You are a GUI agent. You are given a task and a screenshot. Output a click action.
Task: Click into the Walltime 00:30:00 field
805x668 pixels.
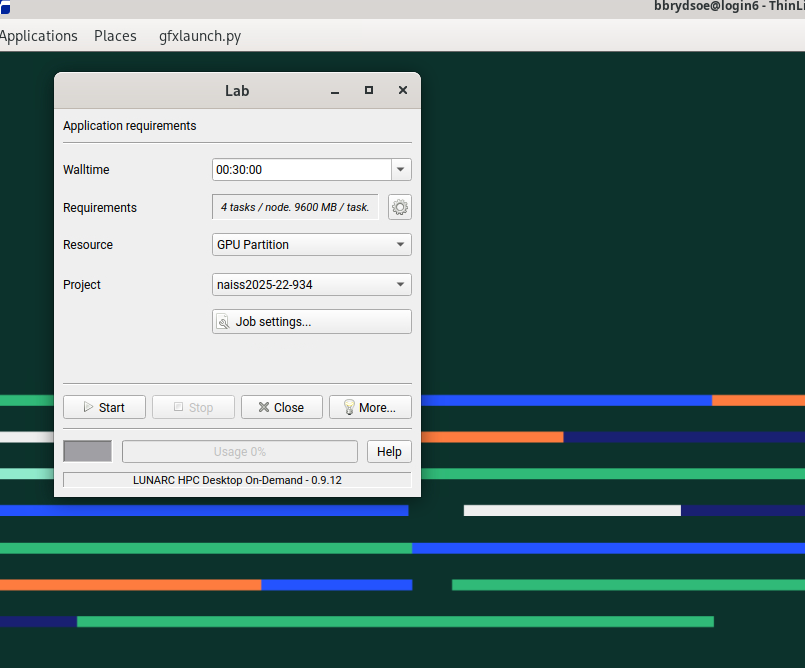pyautogui.click(x=300, y=170)
